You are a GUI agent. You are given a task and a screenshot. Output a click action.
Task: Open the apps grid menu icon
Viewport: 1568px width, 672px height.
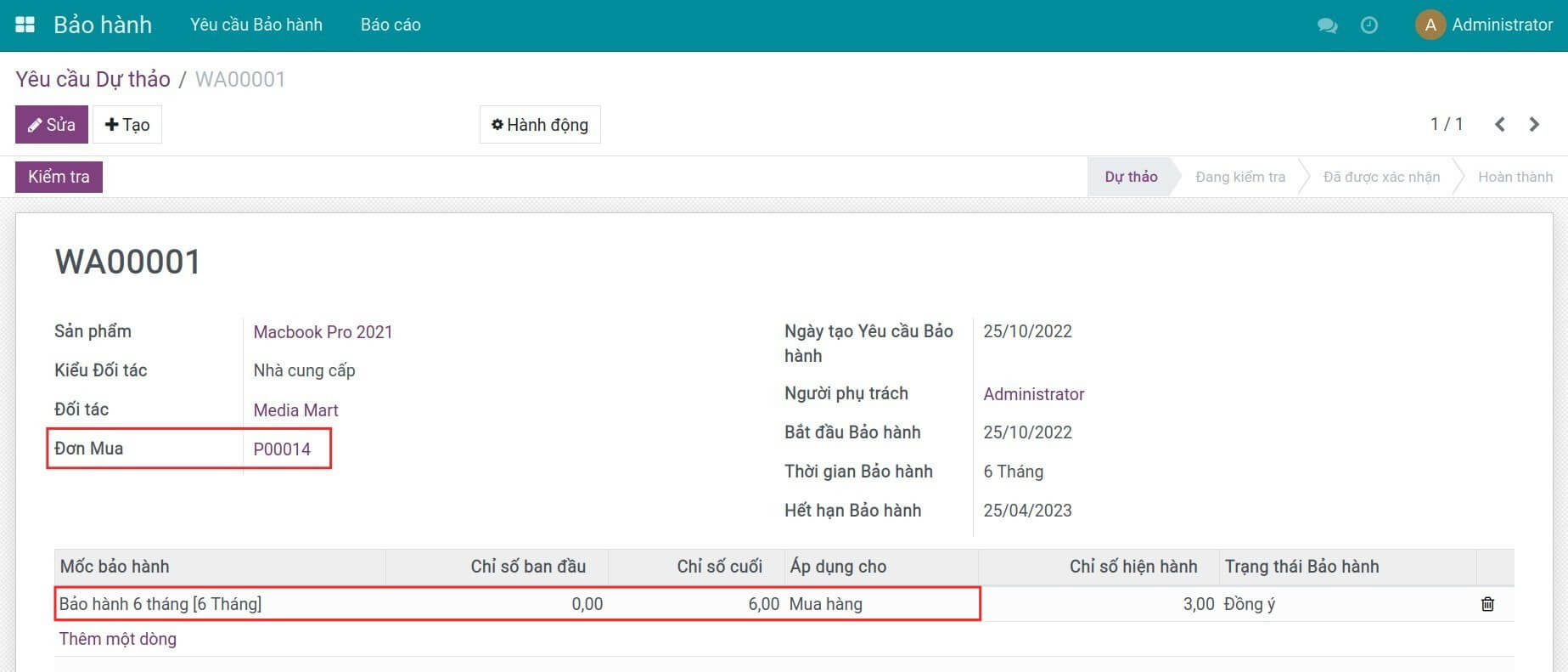25,25
